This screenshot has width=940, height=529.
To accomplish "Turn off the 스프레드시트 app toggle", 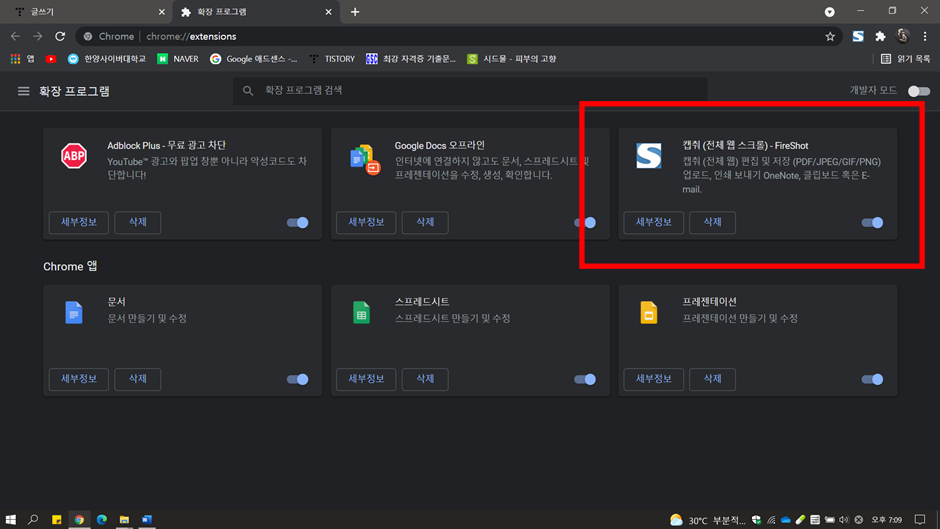I will tap(585, 379).
